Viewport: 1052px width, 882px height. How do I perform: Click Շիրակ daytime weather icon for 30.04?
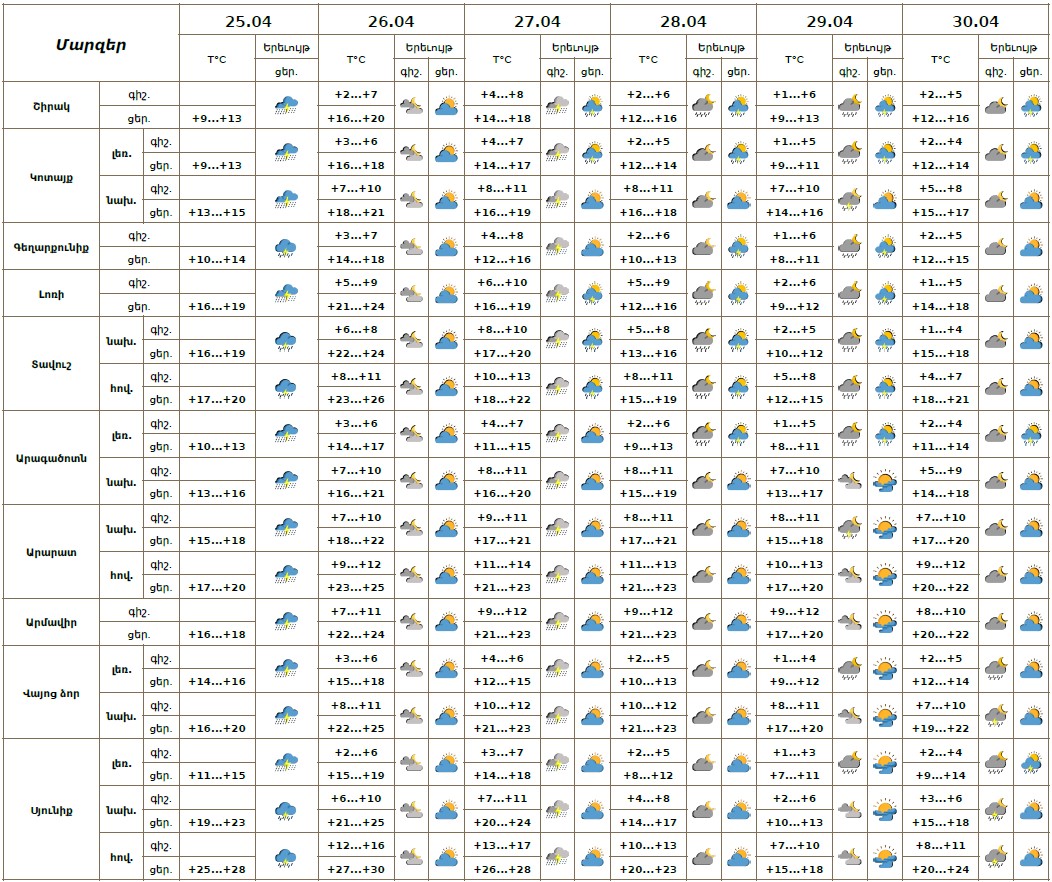point(1031,105)
